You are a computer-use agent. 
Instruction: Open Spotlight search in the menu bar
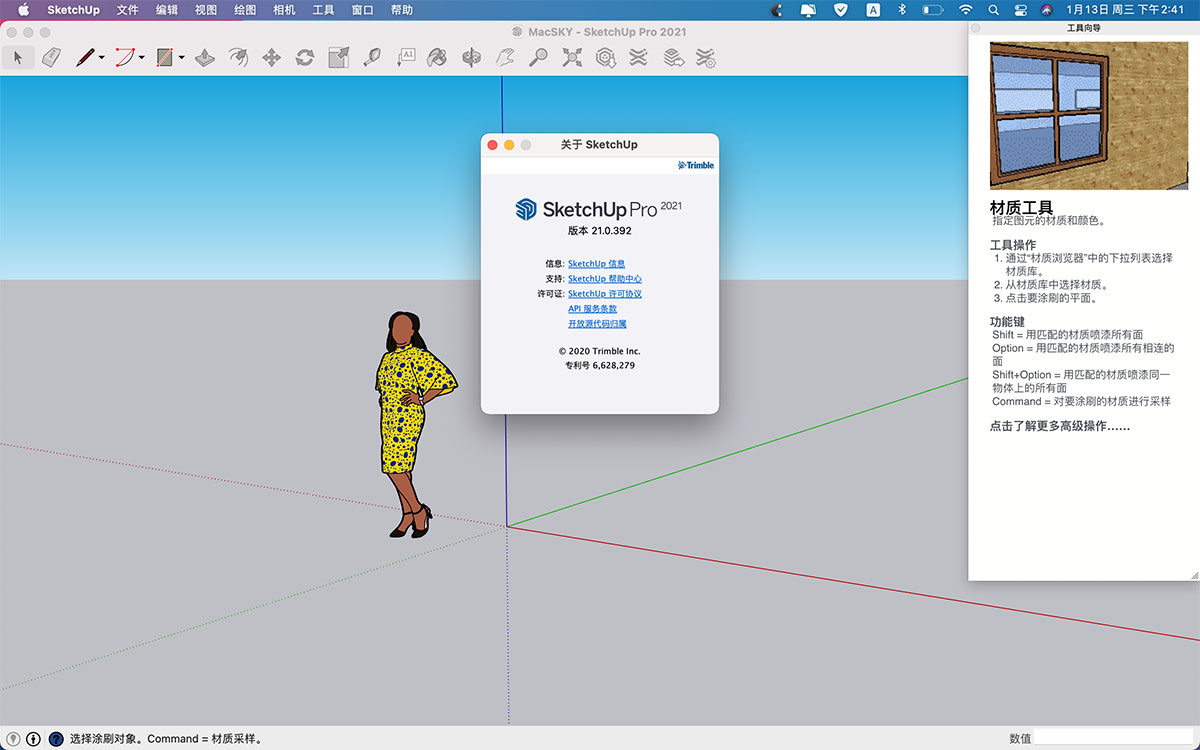click(x=993, y=10)
